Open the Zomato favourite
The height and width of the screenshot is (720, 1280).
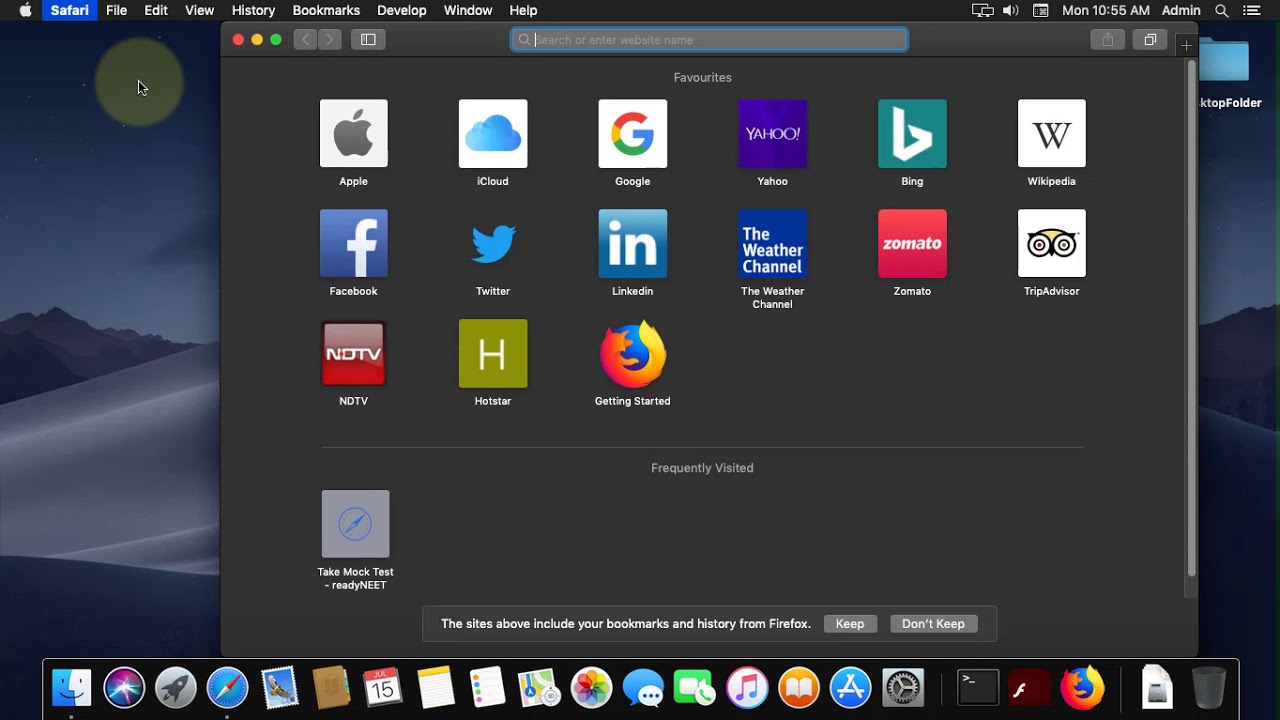pyautogui.click(x=912, y=243)
